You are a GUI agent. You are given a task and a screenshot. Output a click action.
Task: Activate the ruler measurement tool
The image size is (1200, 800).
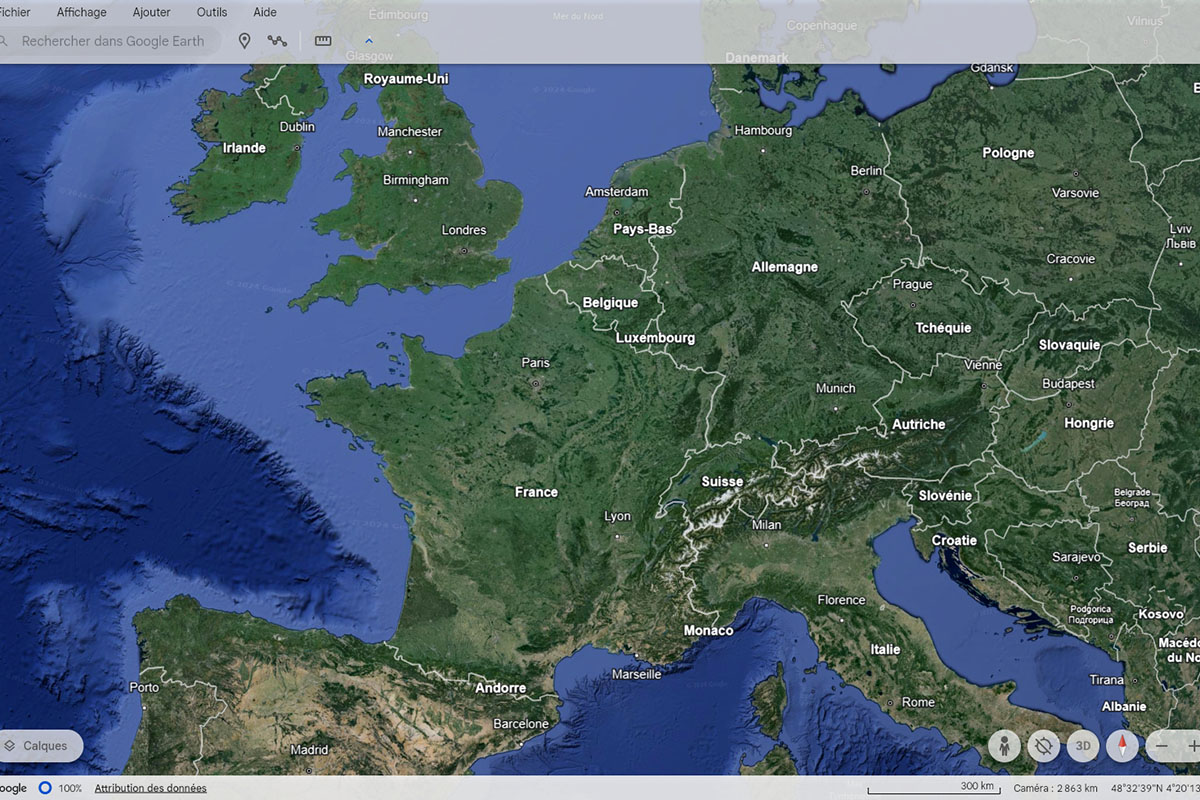[322, 41]
